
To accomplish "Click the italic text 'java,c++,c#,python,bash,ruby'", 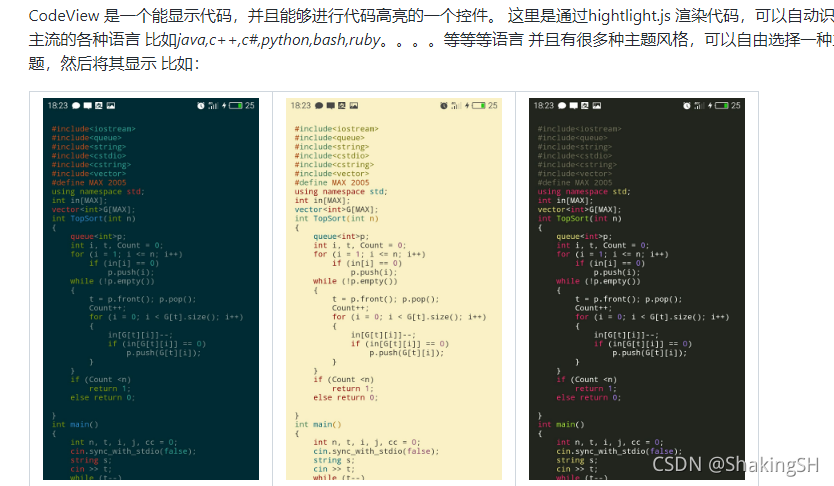I will pos(278,40).
